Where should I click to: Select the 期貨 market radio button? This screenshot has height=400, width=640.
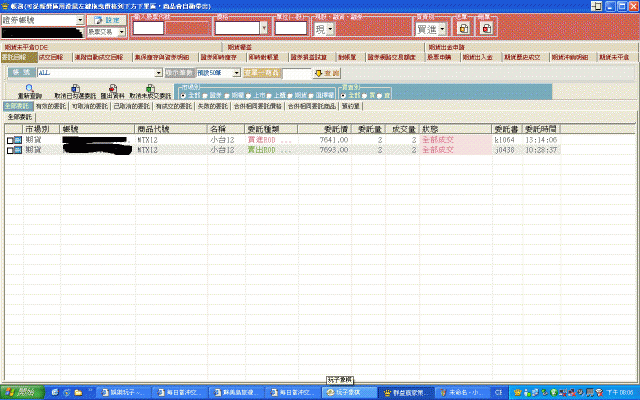point(290,96)
